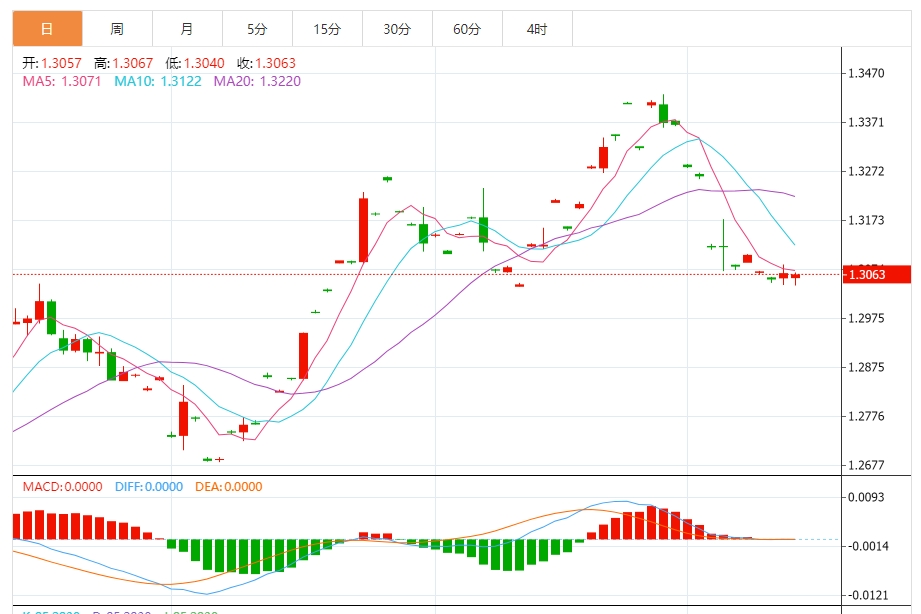Click the 1.3371 price axis label
This screenshot has height=614, width=921.
pyautogui.click(x=866, y=122)
